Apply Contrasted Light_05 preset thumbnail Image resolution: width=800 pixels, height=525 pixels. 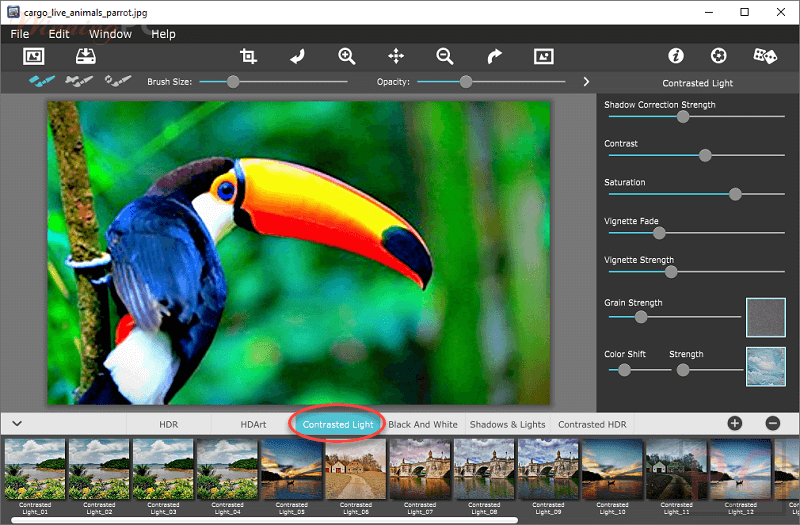[292, 469]
